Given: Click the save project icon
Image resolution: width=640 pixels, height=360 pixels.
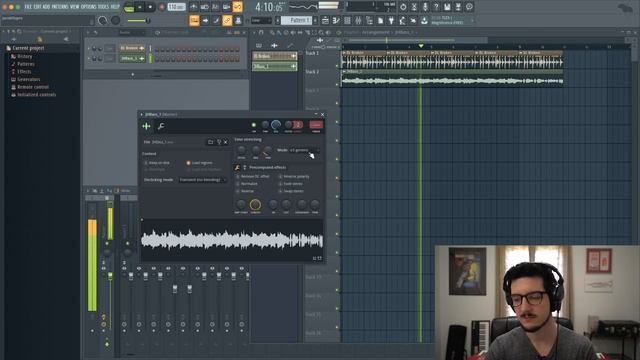Looking at the screenshot, I should point(447,7).
